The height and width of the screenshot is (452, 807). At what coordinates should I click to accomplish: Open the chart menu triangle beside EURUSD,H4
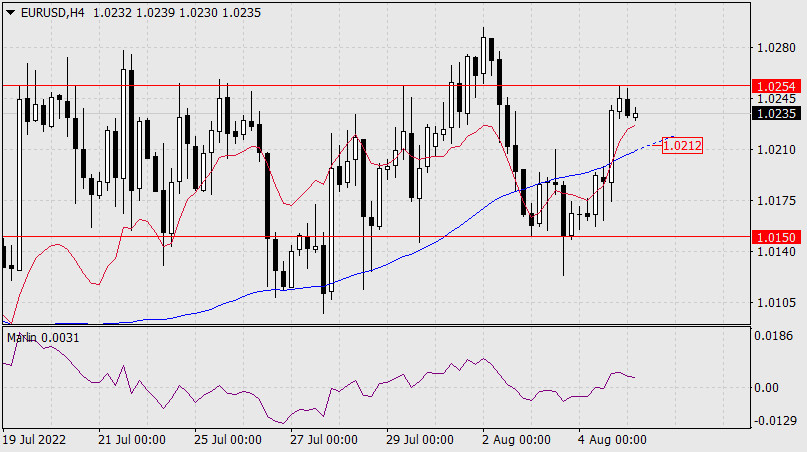coord(10,13)
